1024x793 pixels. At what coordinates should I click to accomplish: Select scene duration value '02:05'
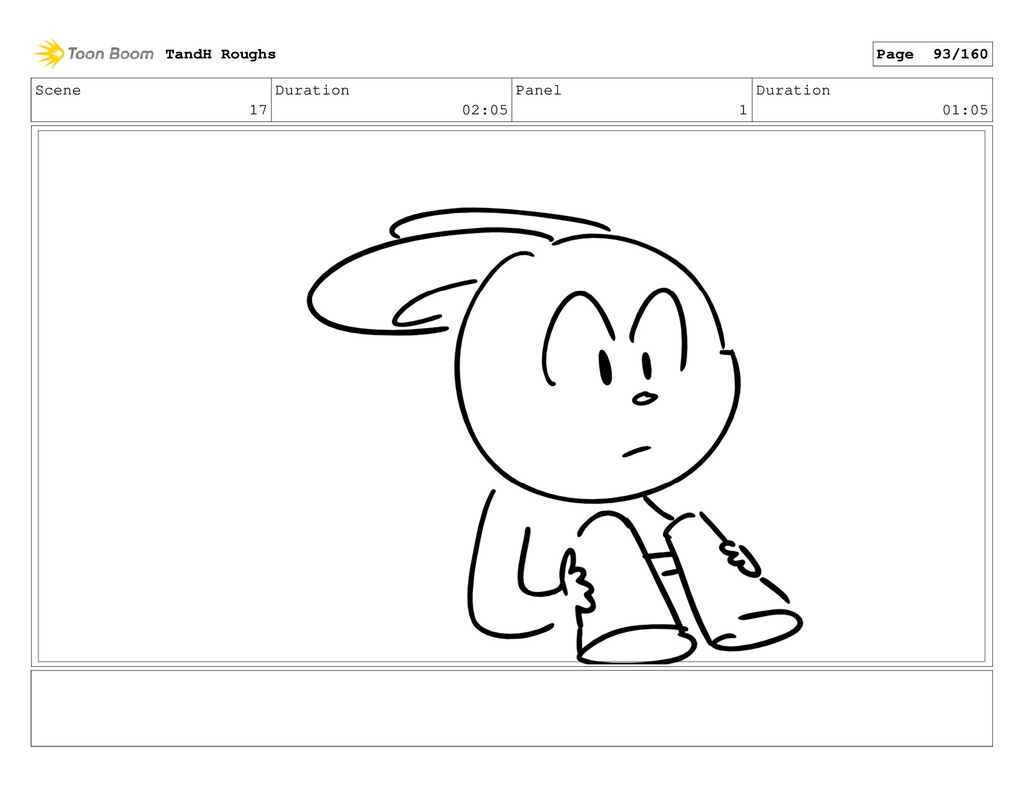[x=485, y=110]
